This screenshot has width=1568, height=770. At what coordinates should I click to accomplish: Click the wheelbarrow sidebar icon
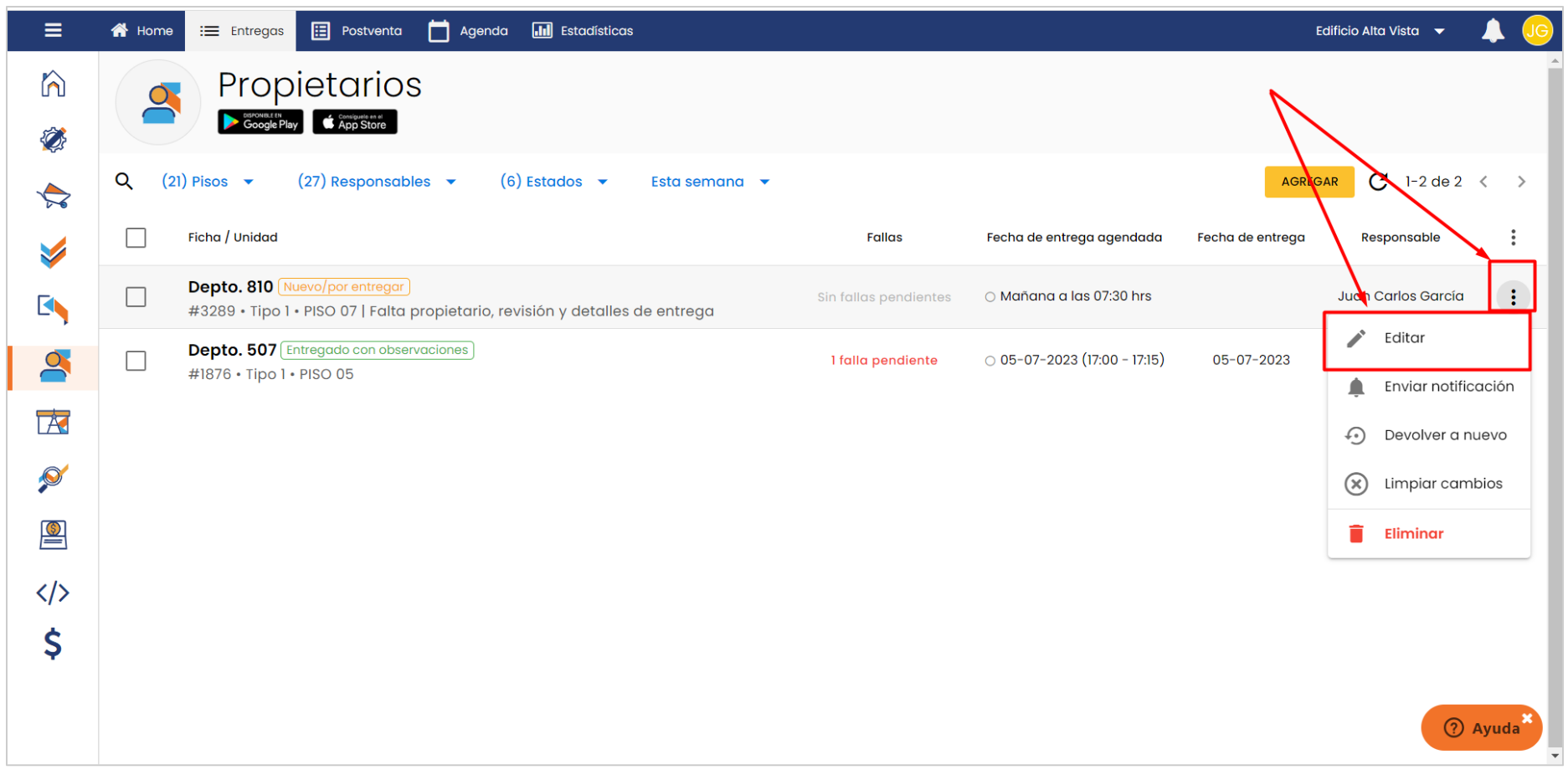[x=54, y=196]
